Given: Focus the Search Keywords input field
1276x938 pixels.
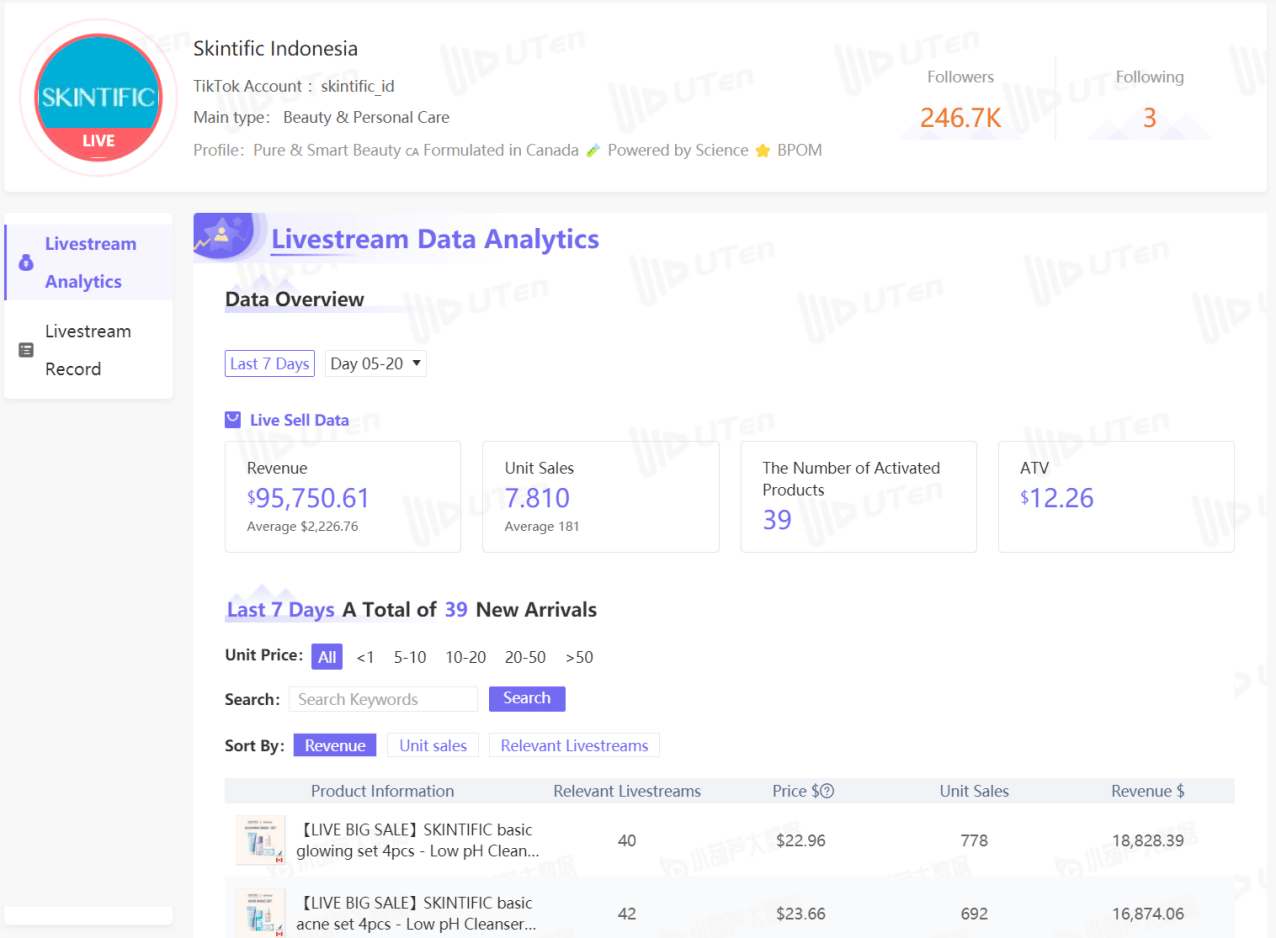Looking at the screenshot, I should point(384,699).
